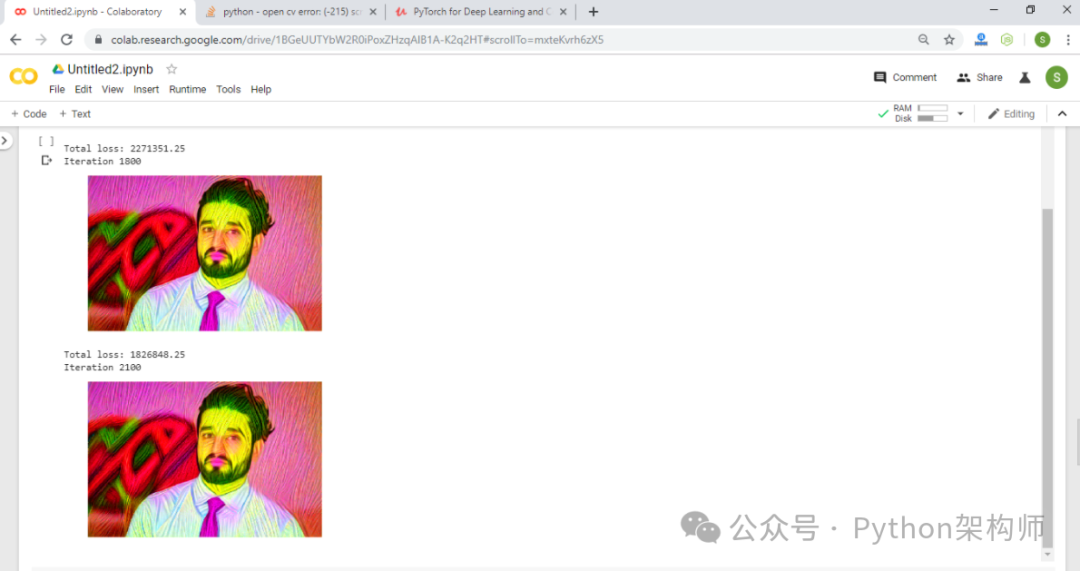Click the cell output toggle icon
Screen dimensions: 1080x571
click(x=46, y=160)
